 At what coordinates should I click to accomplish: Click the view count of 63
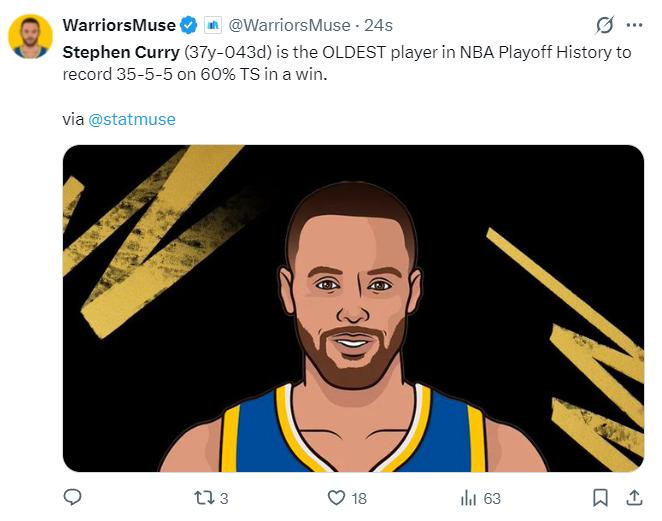(492, 498)
